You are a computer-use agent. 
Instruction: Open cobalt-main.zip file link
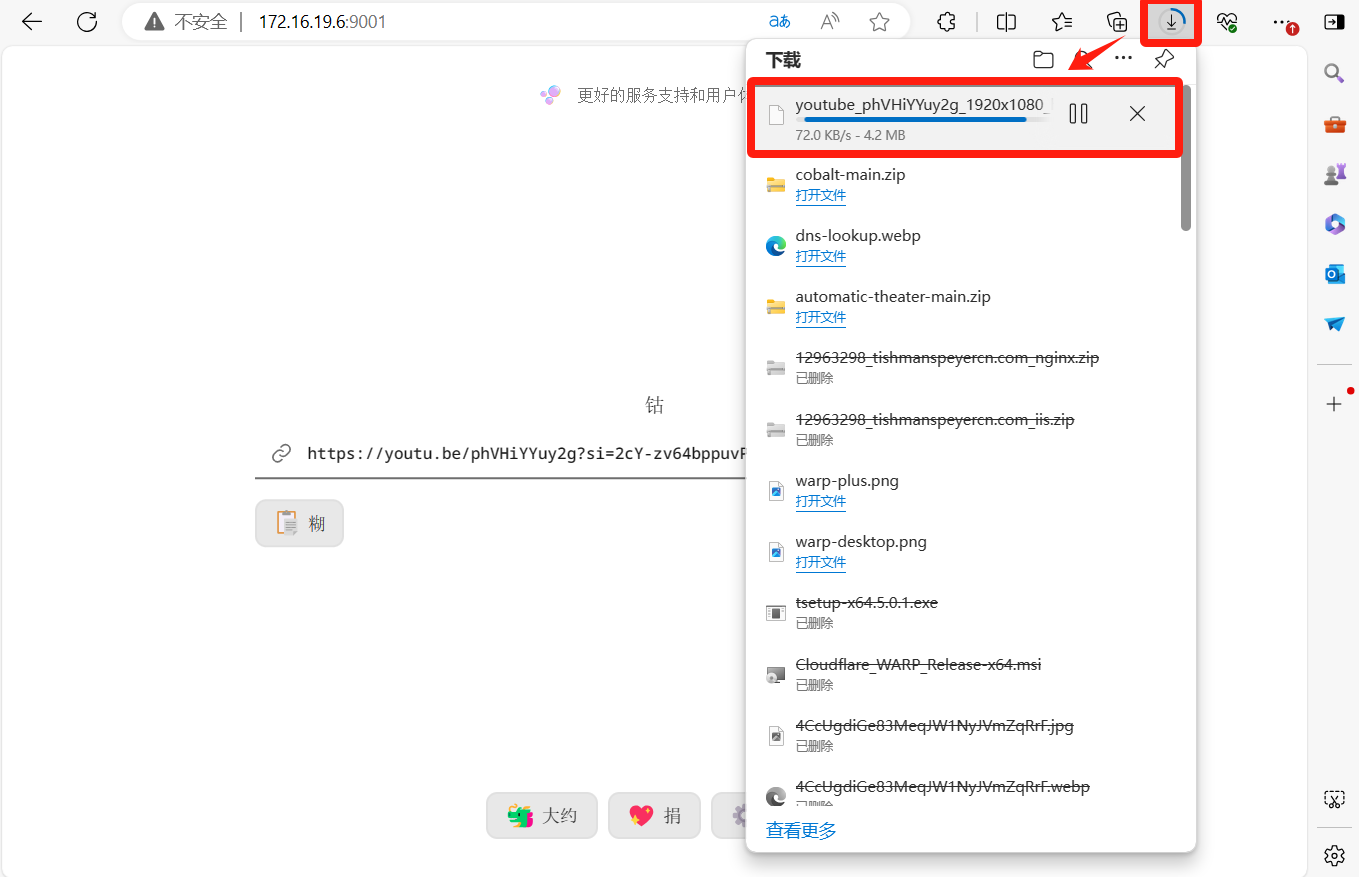[820, 196]
